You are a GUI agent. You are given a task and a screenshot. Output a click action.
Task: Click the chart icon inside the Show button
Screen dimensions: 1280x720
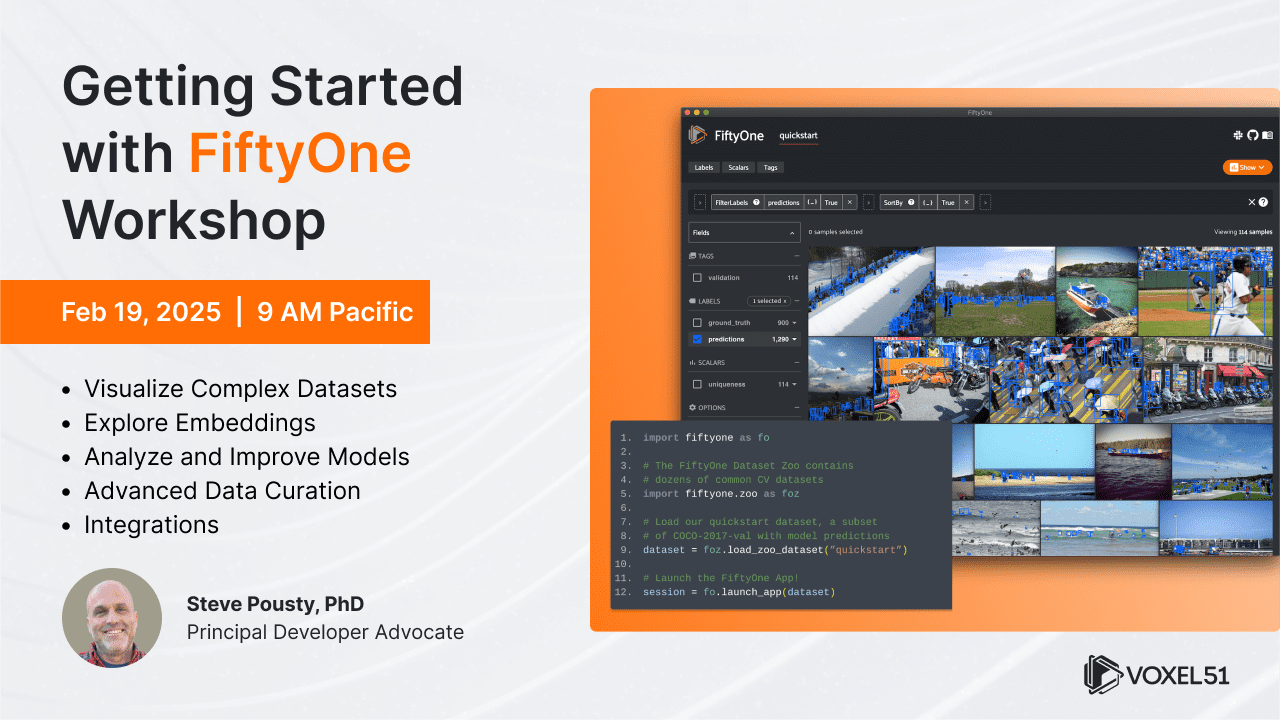pyautogui.click(x=1234, y=168)
